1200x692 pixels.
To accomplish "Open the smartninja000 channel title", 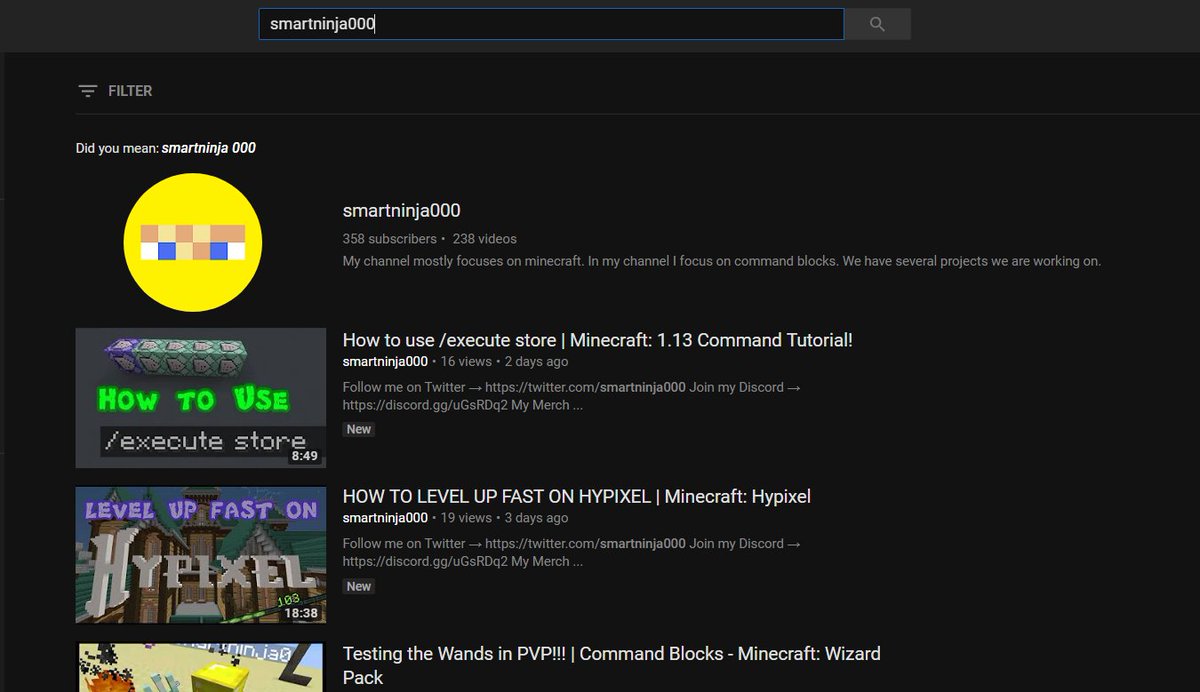I will (401, 211).
